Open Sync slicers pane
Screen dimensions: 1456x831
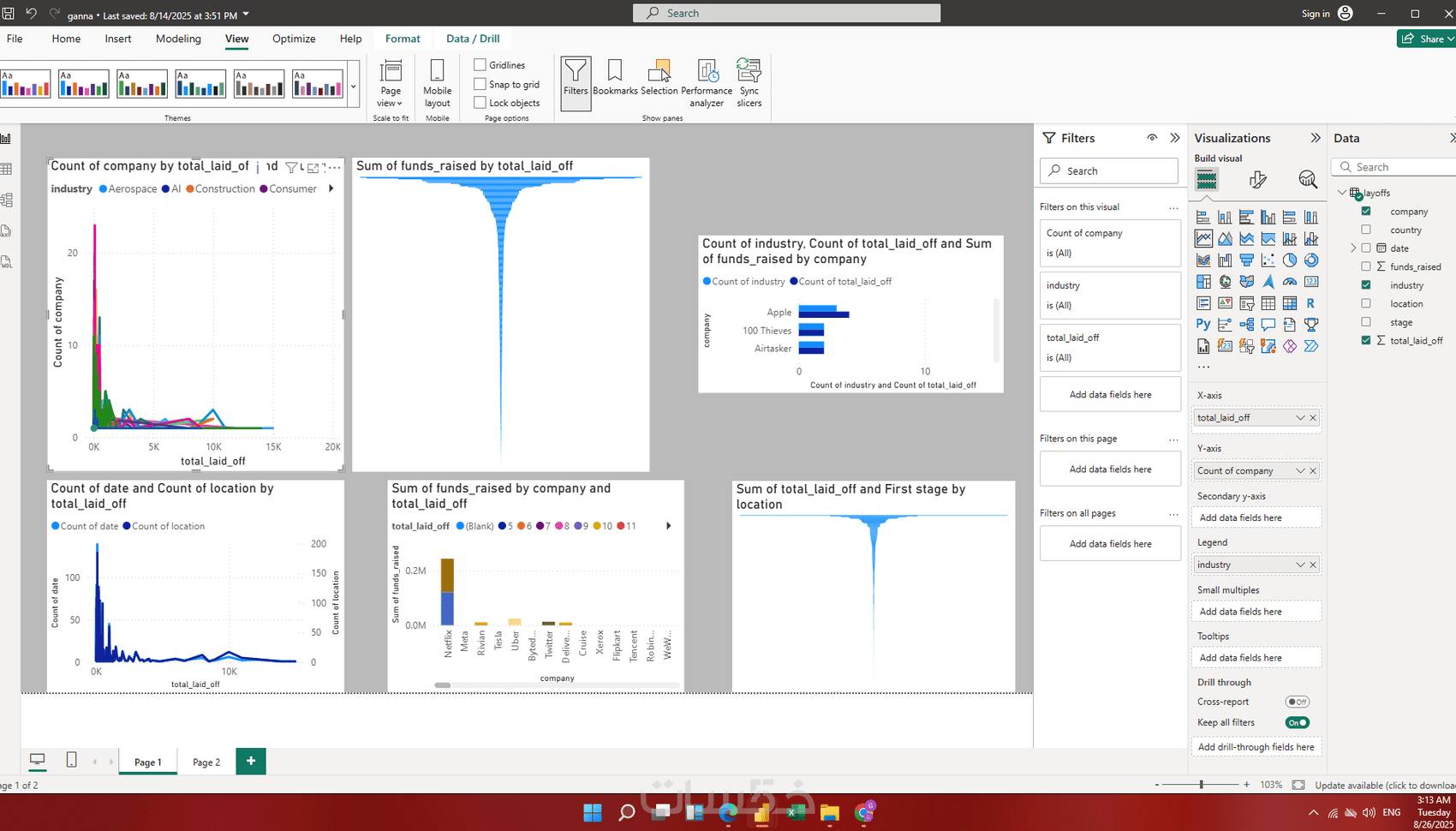(749, 83)
